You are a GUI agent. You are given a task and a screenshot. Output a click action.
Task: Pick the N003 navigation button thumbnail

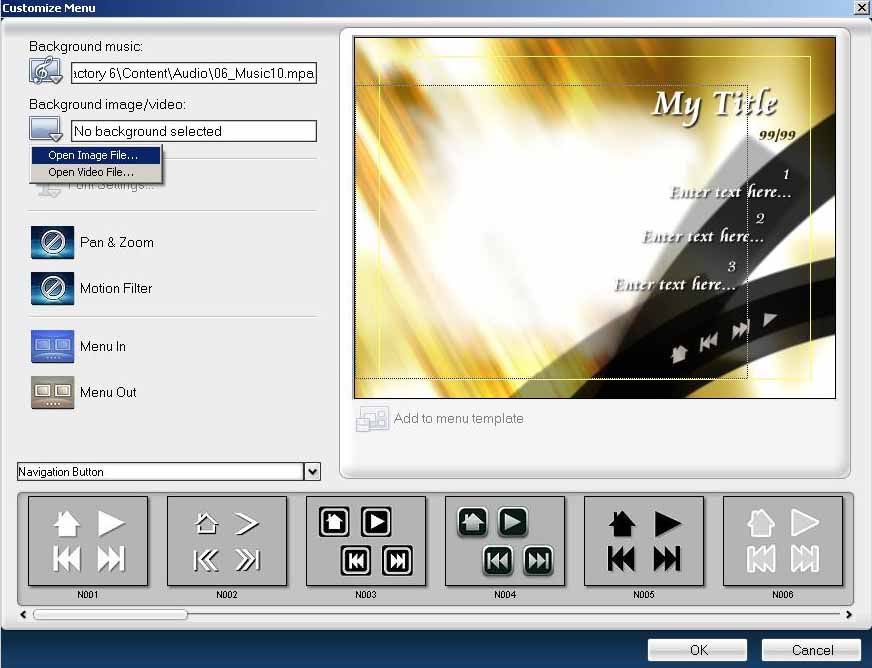click(x=366, y=541)
